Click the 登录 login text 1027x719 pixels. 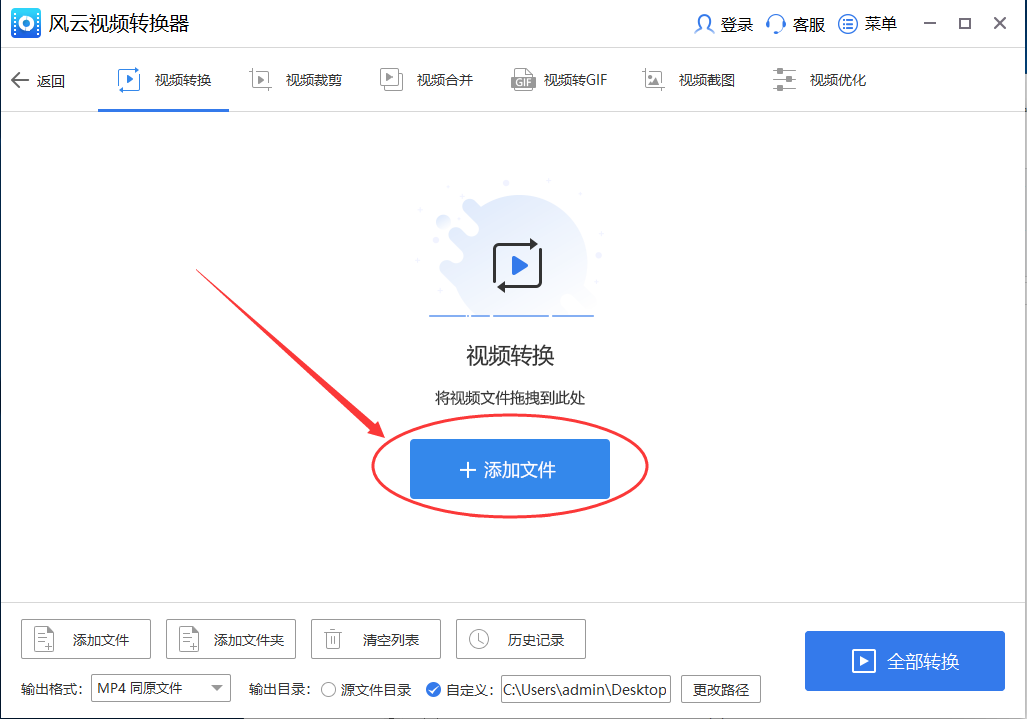pyautogui.click(x=737, y=25)
